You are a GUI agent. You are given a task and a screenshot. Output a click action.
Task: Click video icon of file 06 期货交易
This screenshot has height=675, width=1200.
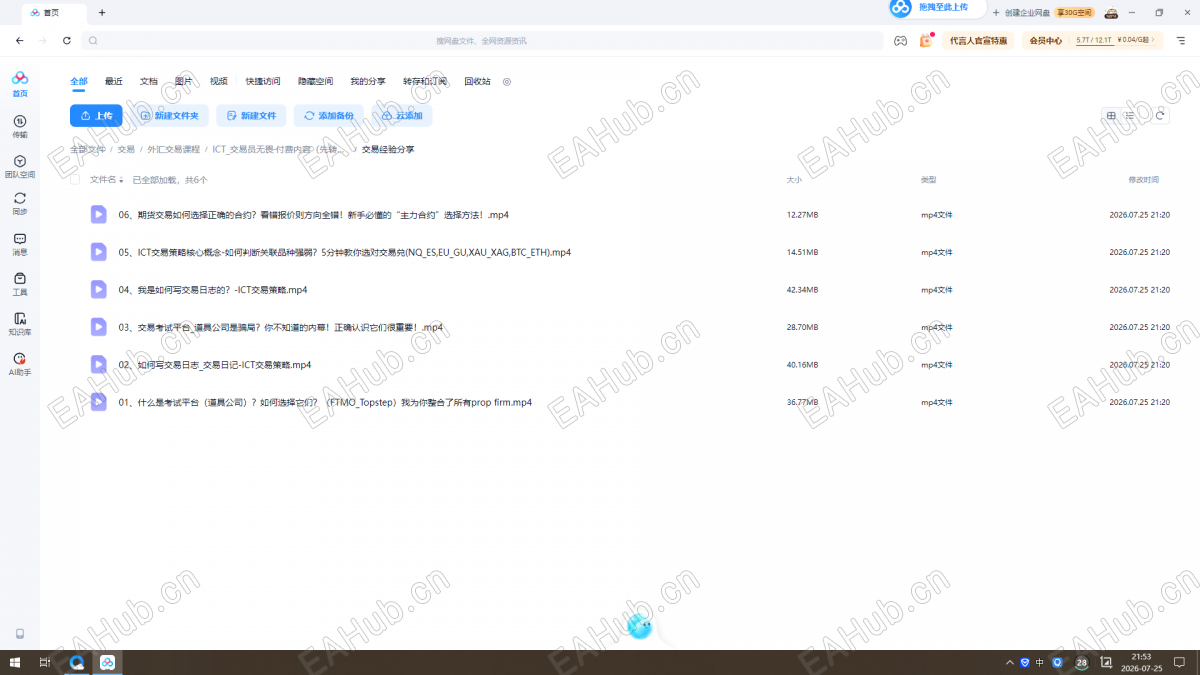(98, 214)
